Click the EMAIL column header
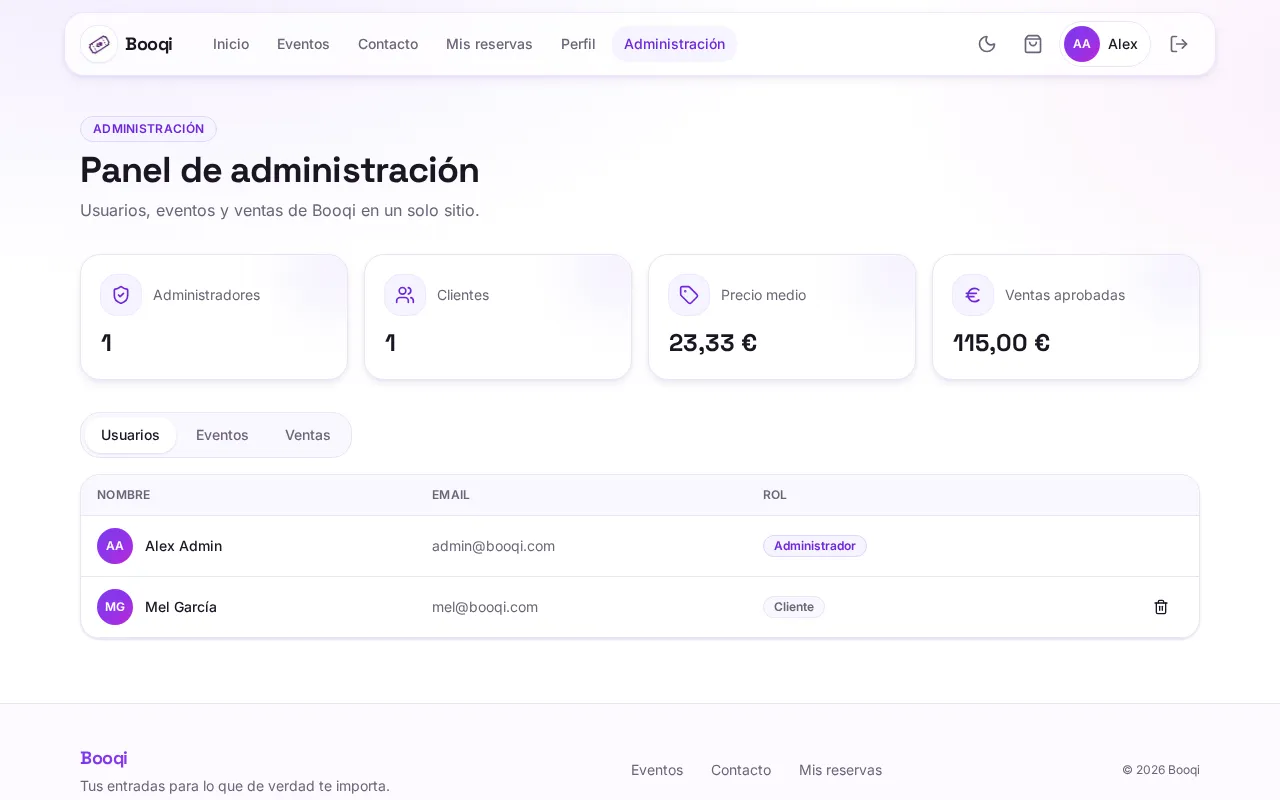The width and height of the screenshot is (1280, 800). click(x=451, y=495)
